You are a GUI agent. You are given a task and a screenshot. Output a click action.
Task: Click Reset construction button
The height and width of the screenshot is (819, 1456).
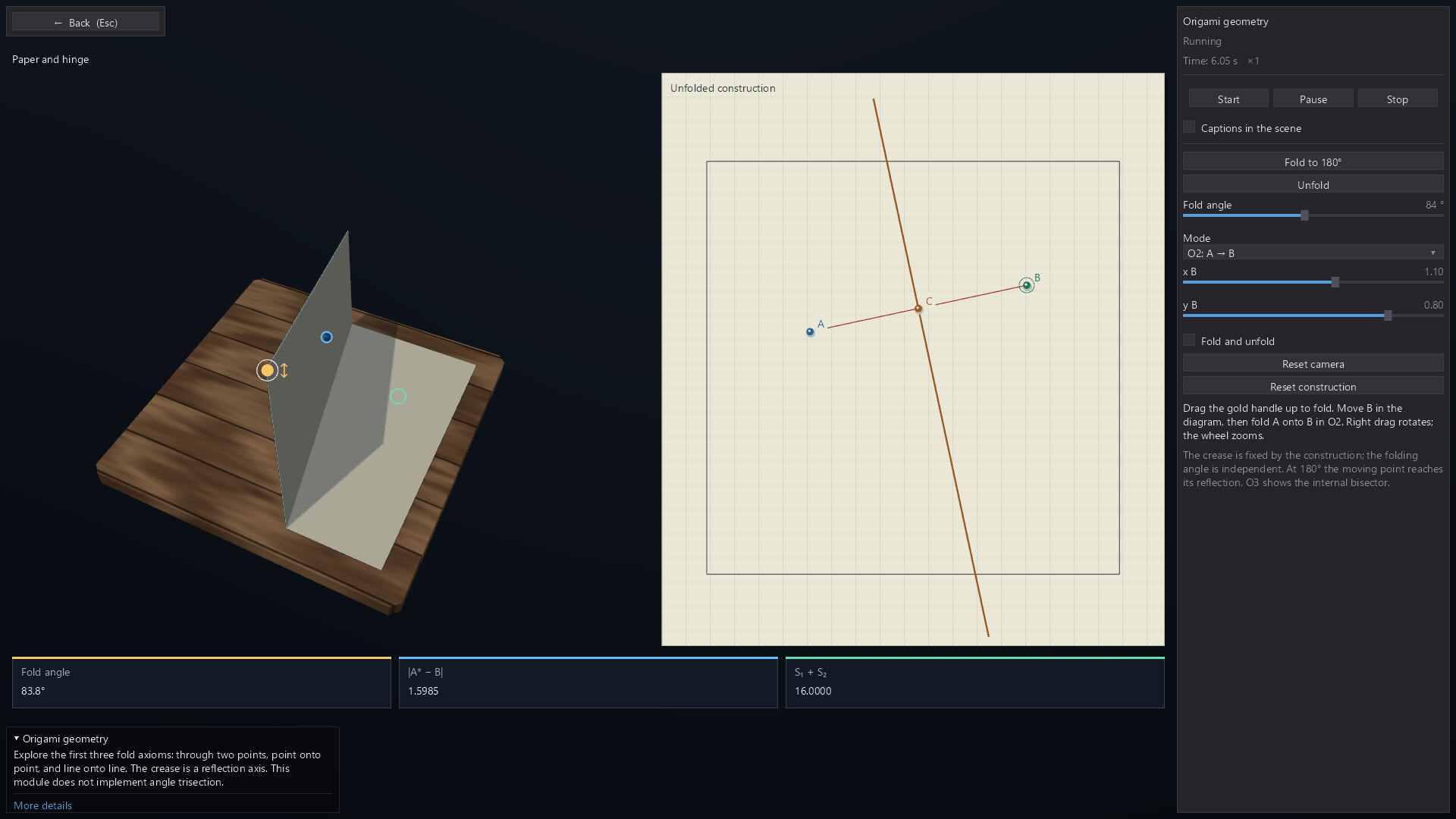coord(1313,387)
